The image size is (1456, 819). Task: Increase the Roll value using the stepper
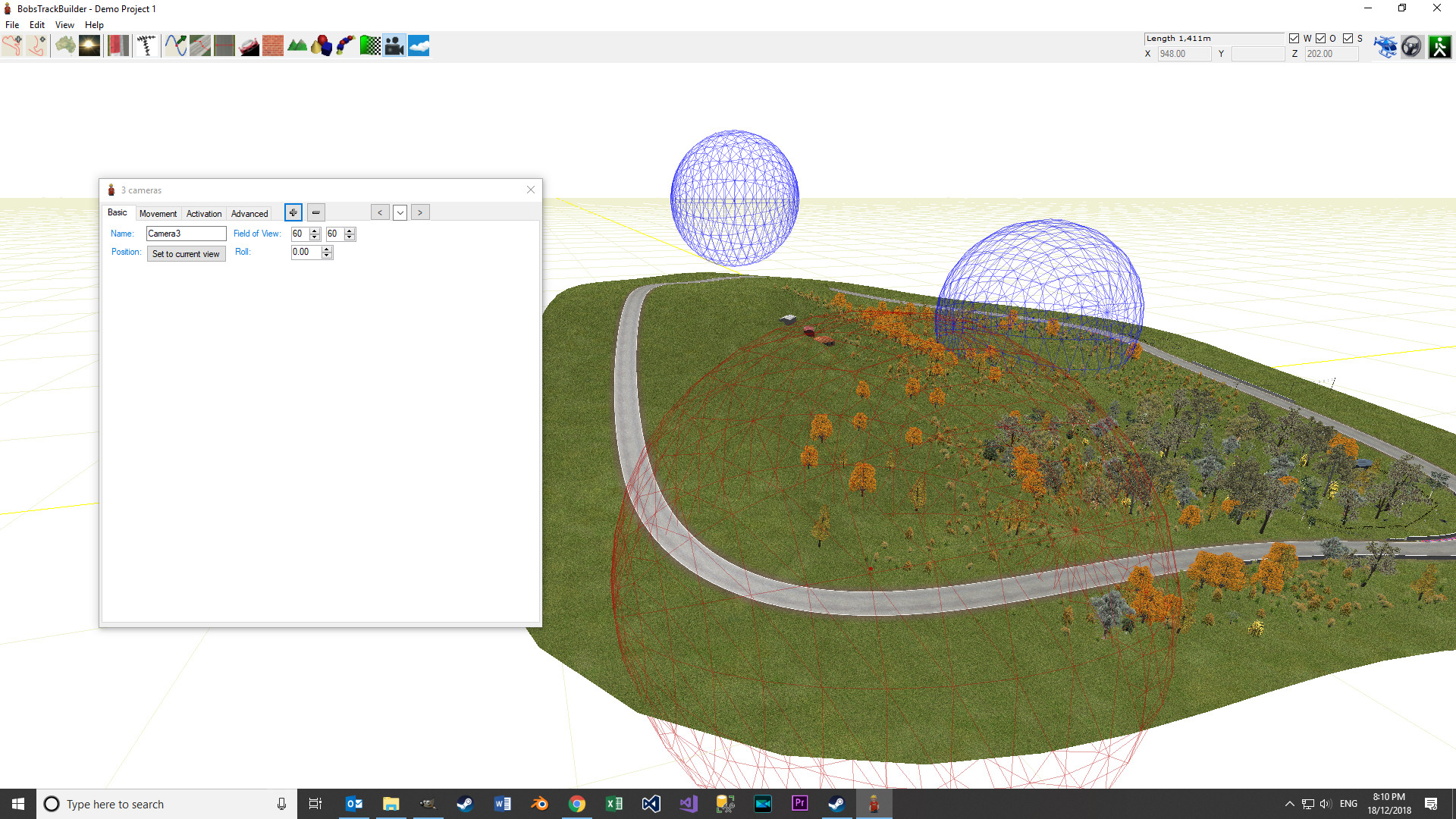click(x=326, y=249)
